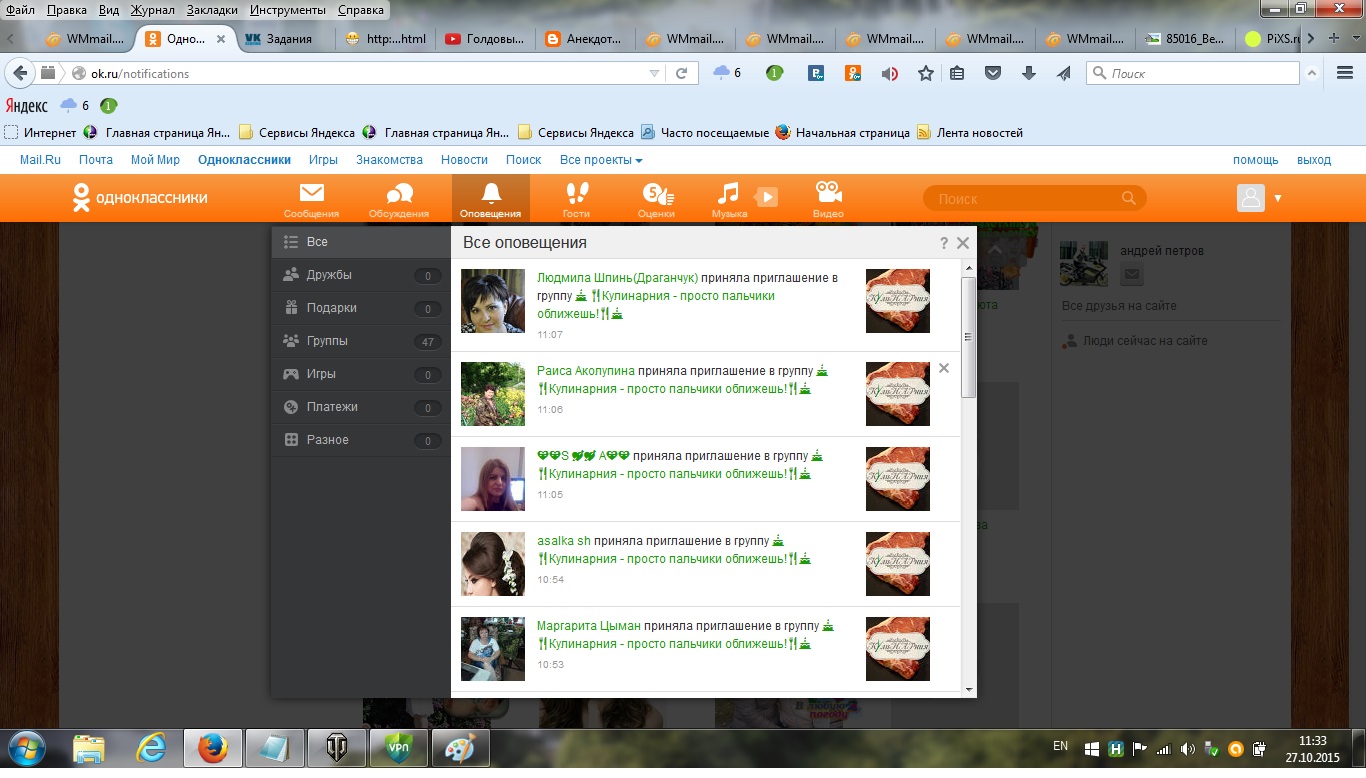Click the browser Поиск search box
Viewport: 1366px width, 778px height.
point(1193,73)
